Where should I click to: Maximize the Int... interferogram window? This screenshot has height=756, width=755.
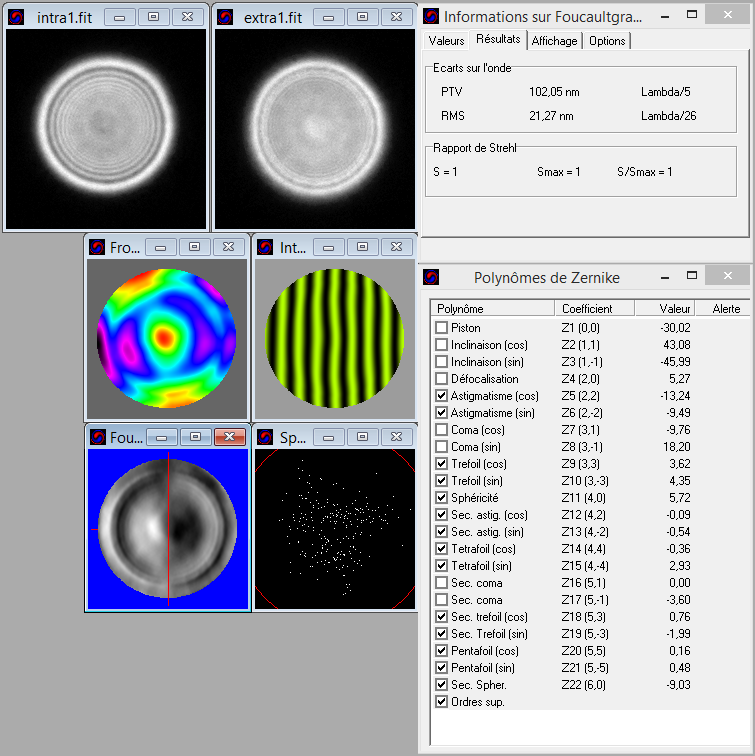[363, 247]
